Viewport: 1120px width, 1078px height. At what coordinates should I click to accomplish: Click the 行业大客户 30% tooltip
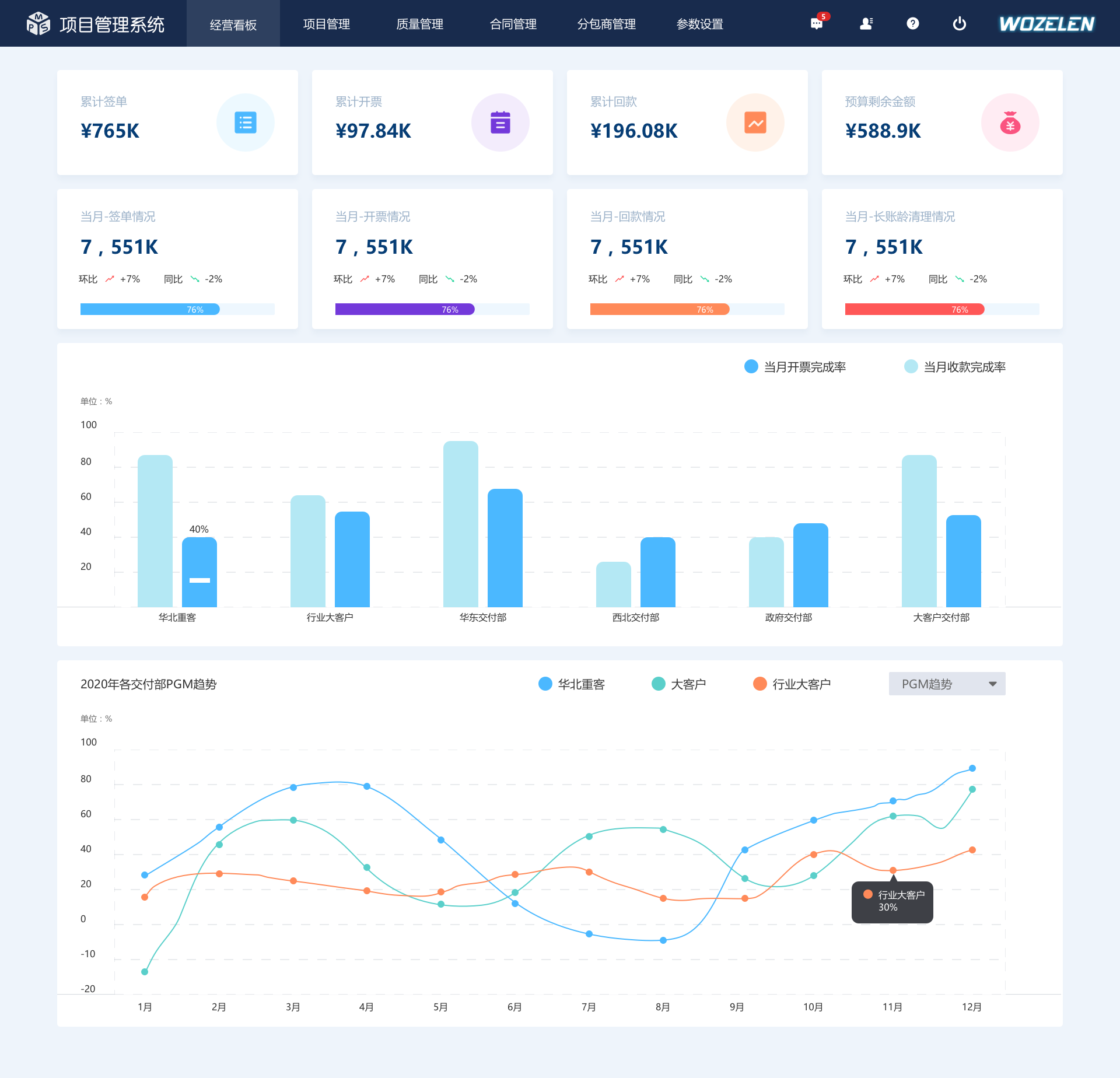point(892,902)
